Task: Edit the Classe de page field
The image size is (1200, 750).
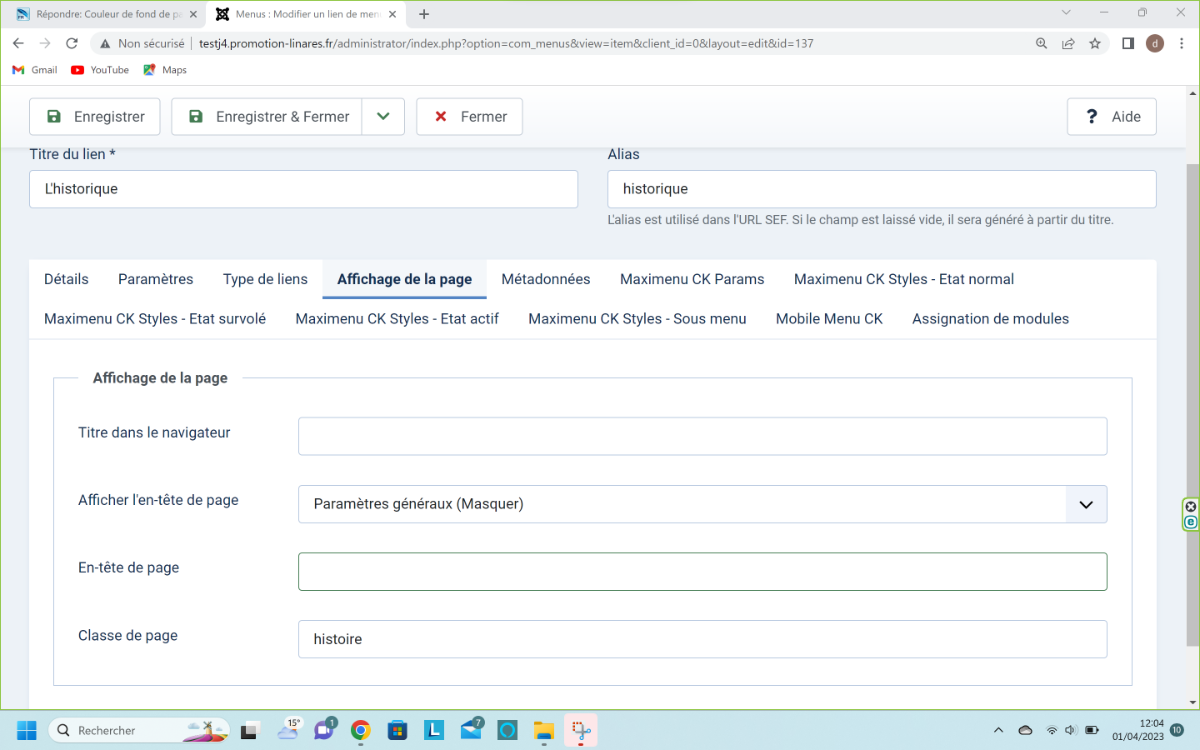Action: 702,639
